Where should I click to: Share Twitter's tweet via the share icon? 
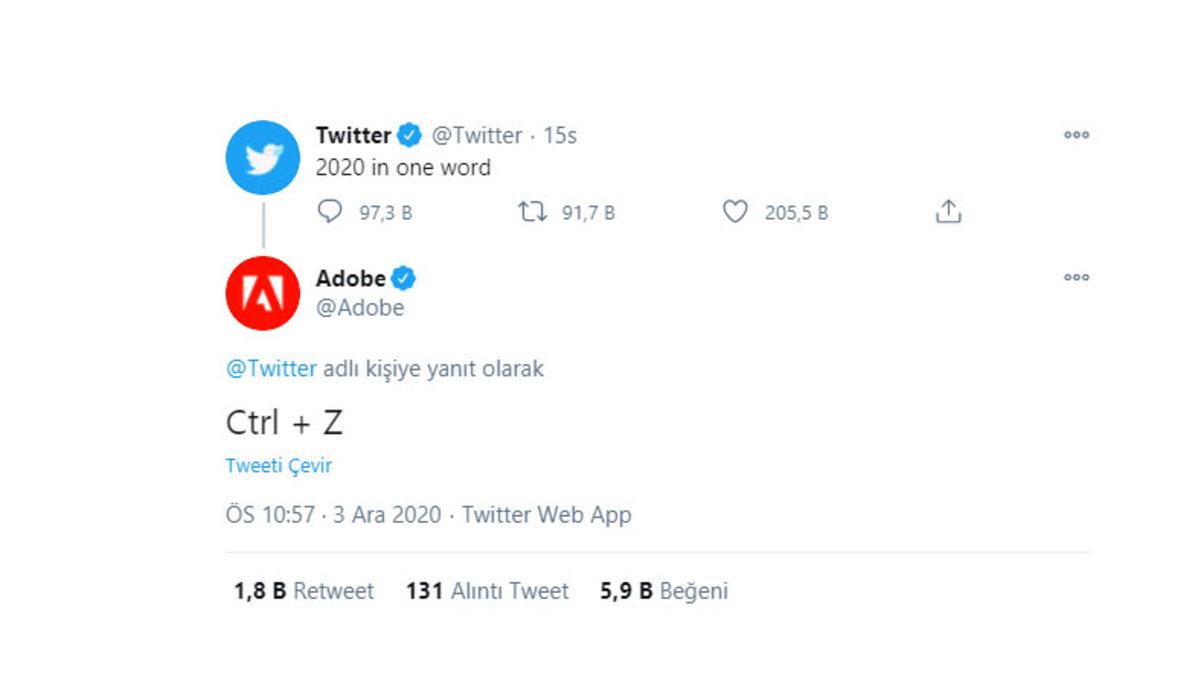point(944,212)
